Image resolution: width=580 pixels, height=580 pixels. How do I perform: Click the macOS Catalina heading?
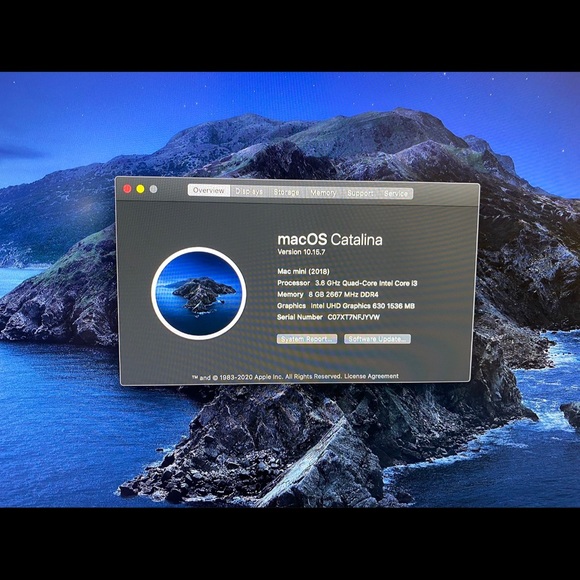[x=330, y=240]
